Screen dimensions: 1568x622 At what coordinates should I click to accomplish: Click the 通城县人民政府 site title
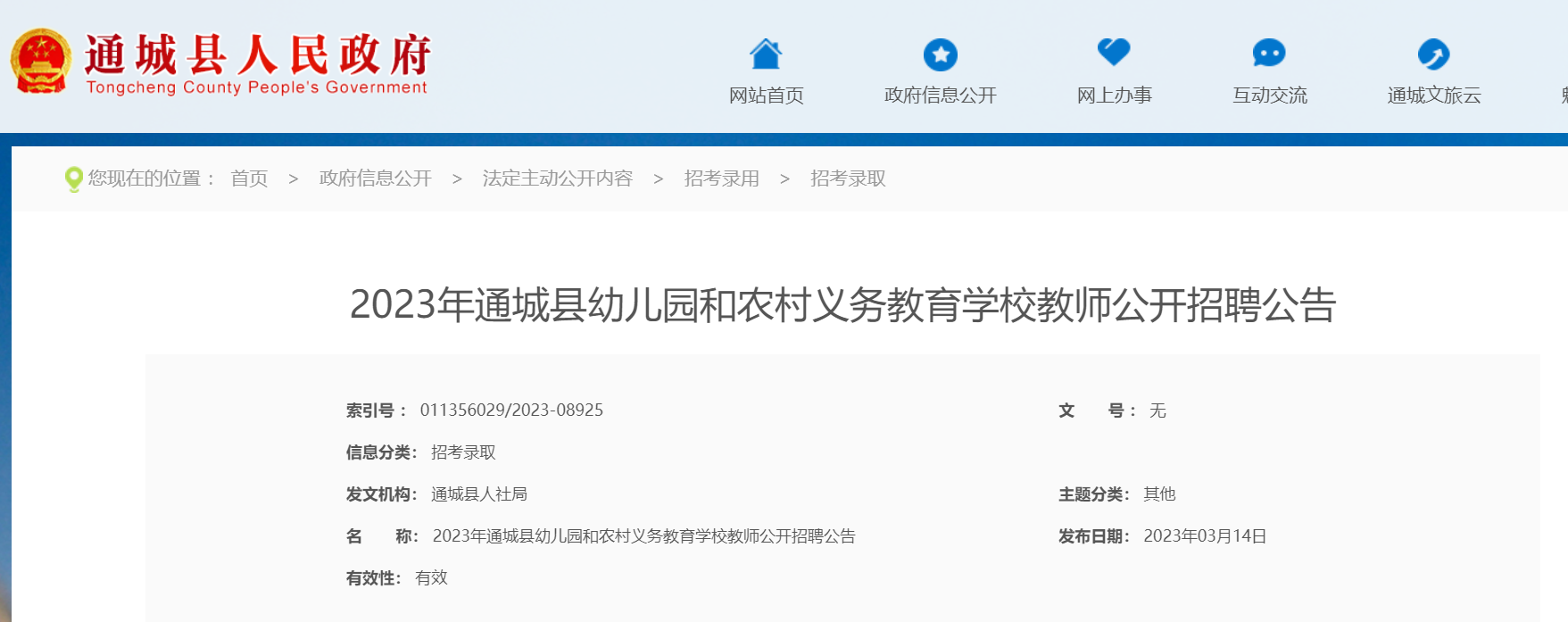(x=258, y=54)
